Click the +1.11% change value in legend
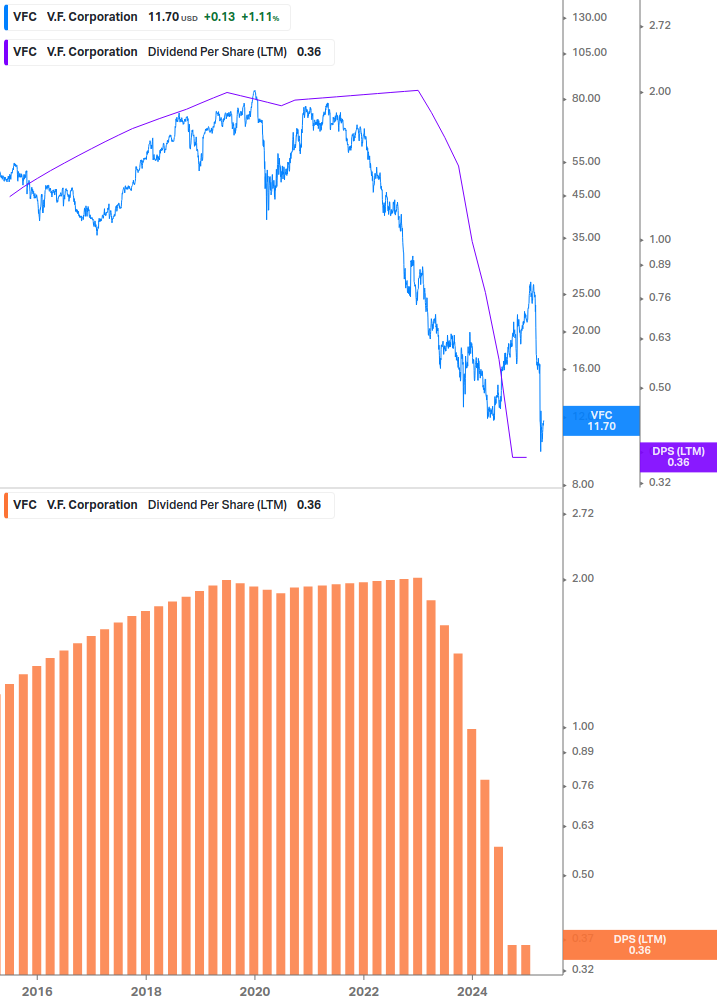The image size is (717, 1005). coord(260,17)
